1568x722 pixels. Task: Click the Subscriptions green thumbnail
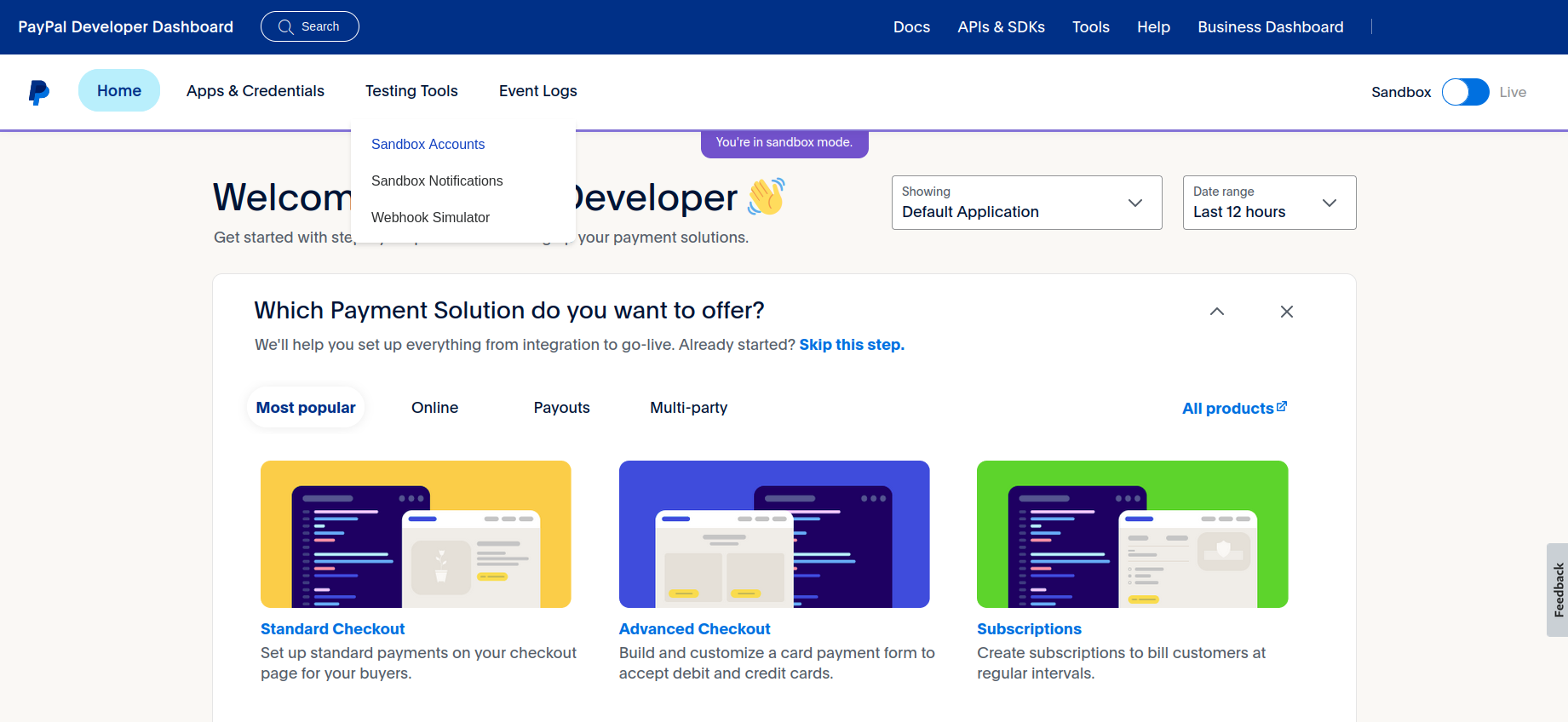pos(1133,534)
